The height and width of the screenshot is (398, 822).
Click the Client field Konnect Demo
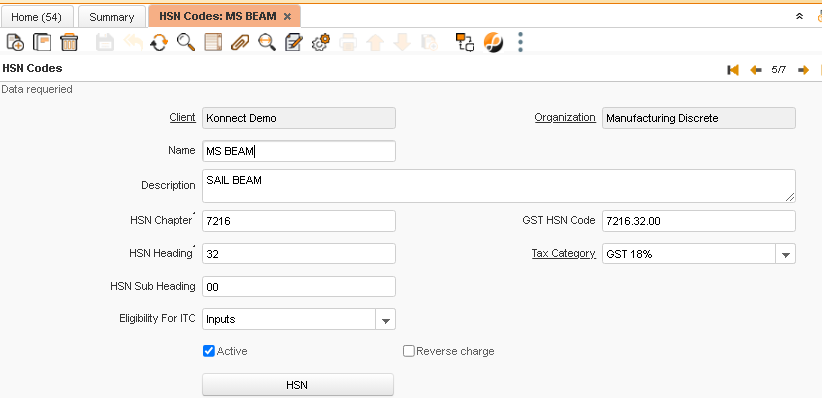(299, 118)
